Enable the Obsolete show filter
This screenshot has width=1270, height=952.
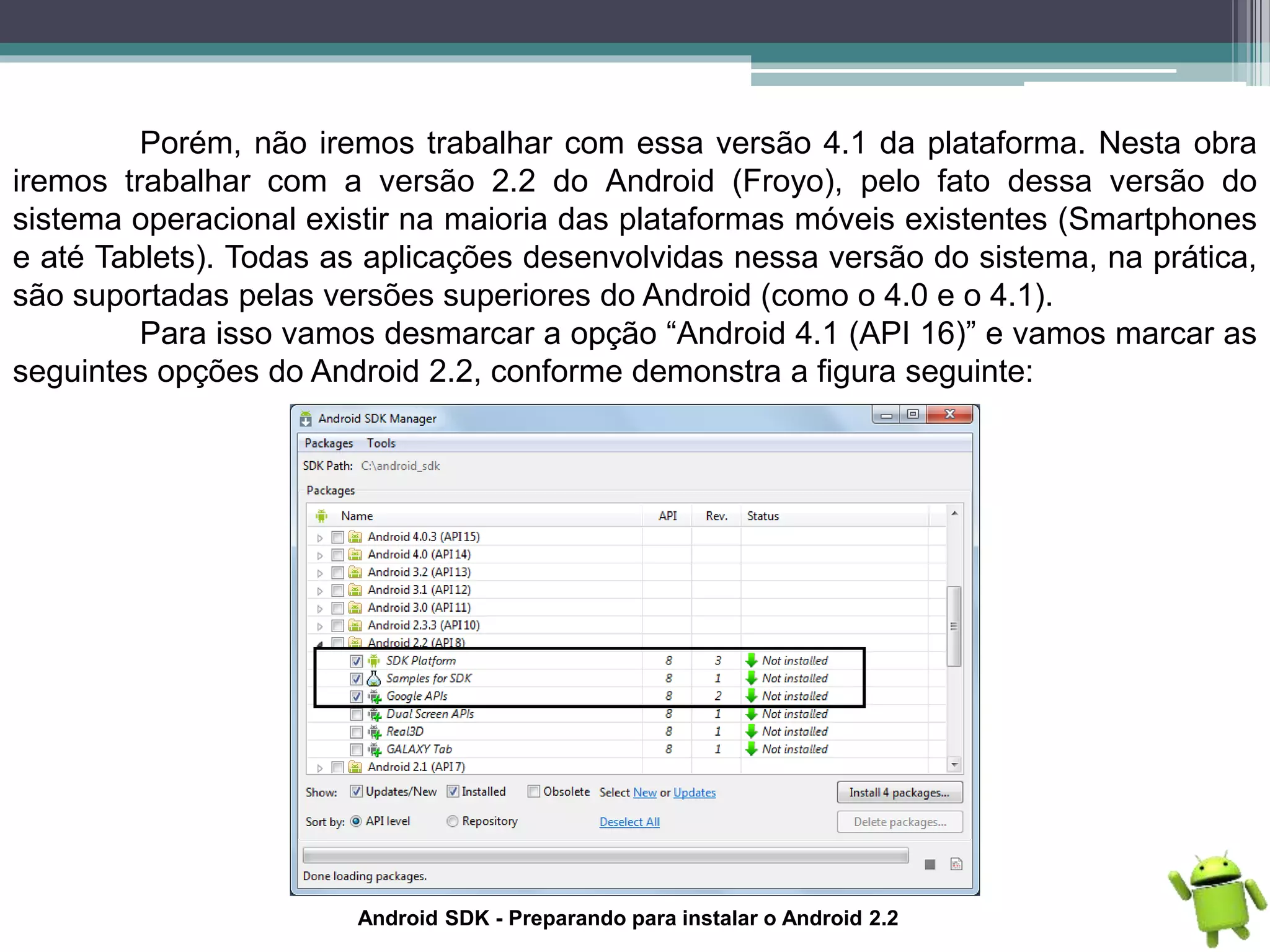(x=533, y=791)
